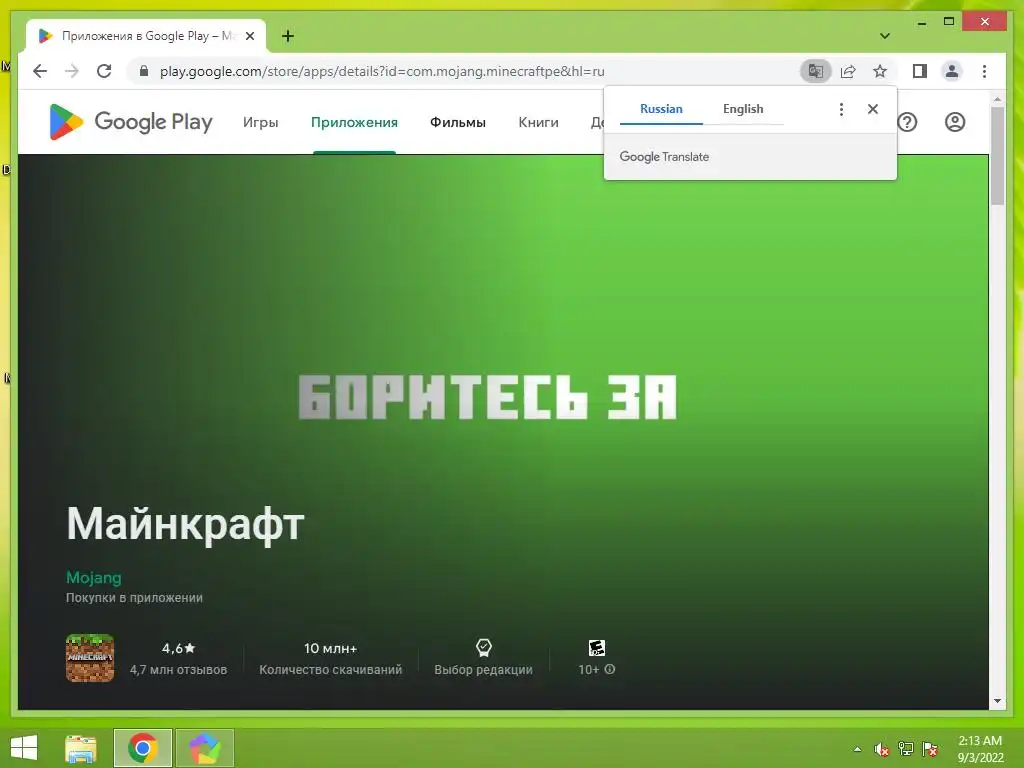
Task: Expand the tab search chevron
Action: [x=884, y=36]
